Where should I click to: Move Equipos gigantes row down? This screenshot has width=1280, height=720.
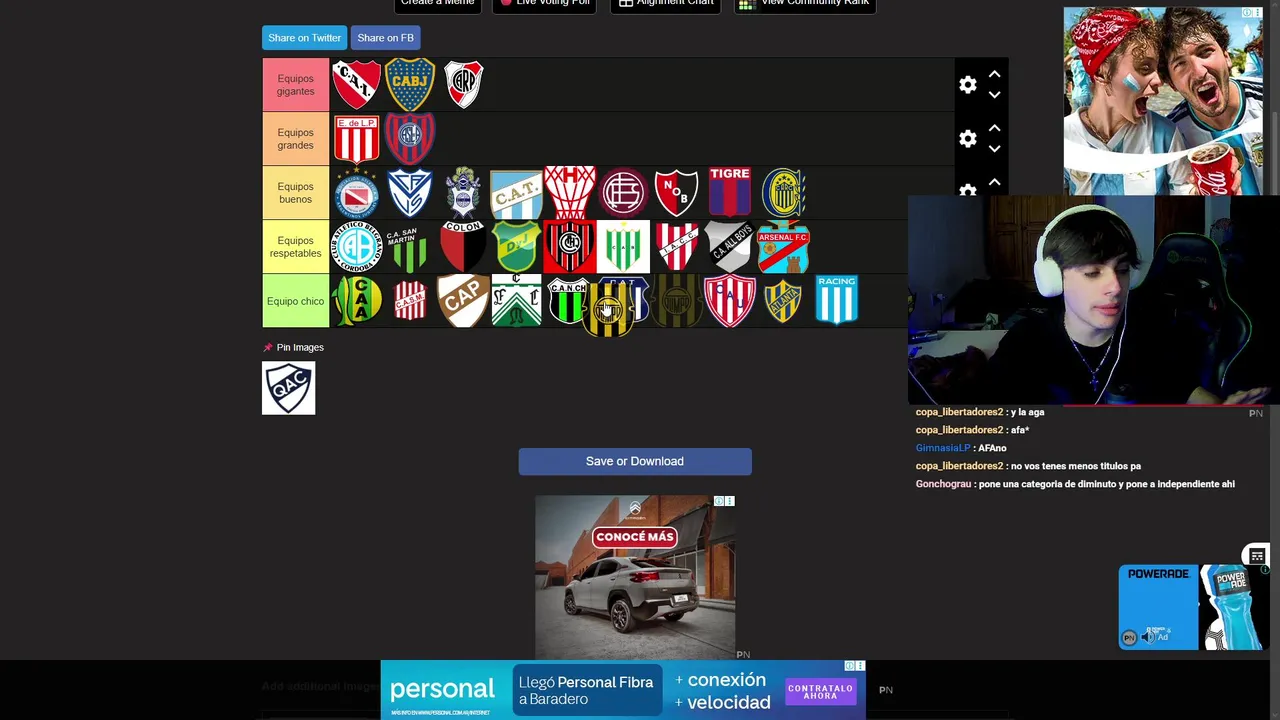(x=994, y=95)
